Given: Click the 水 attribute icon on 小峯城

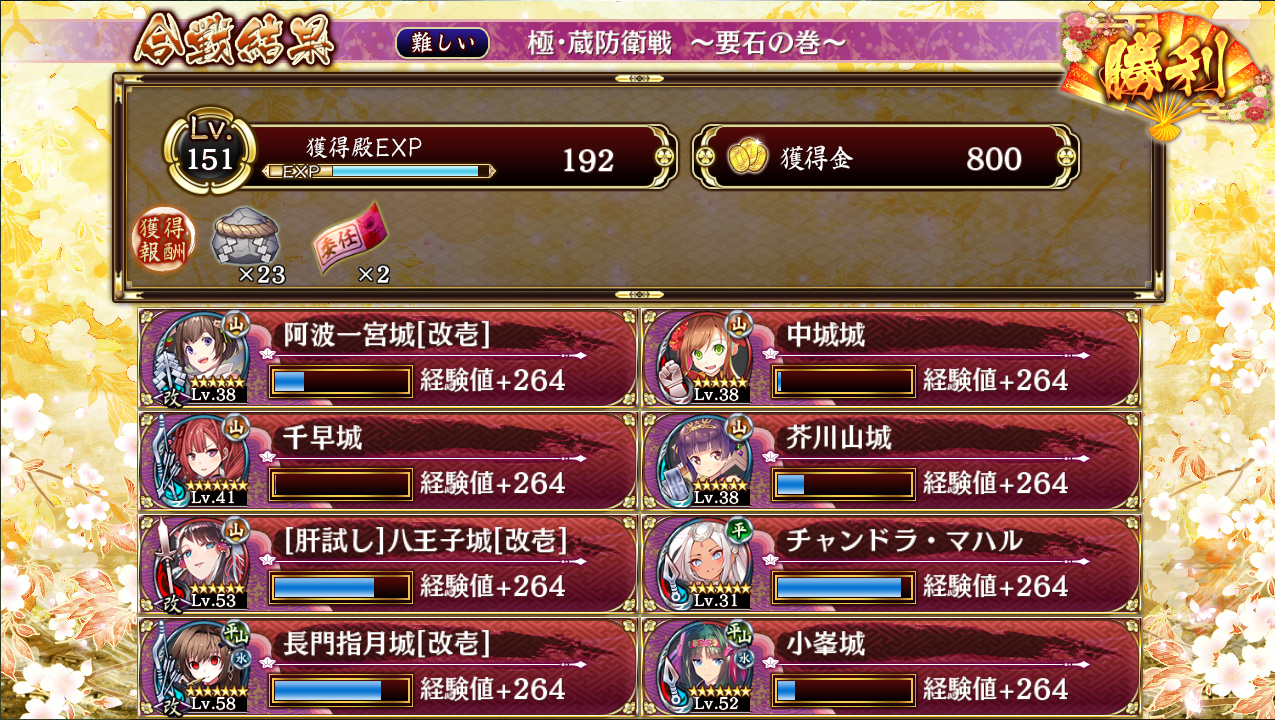Looking at the screenshot, I should click(x=745, y=658).
